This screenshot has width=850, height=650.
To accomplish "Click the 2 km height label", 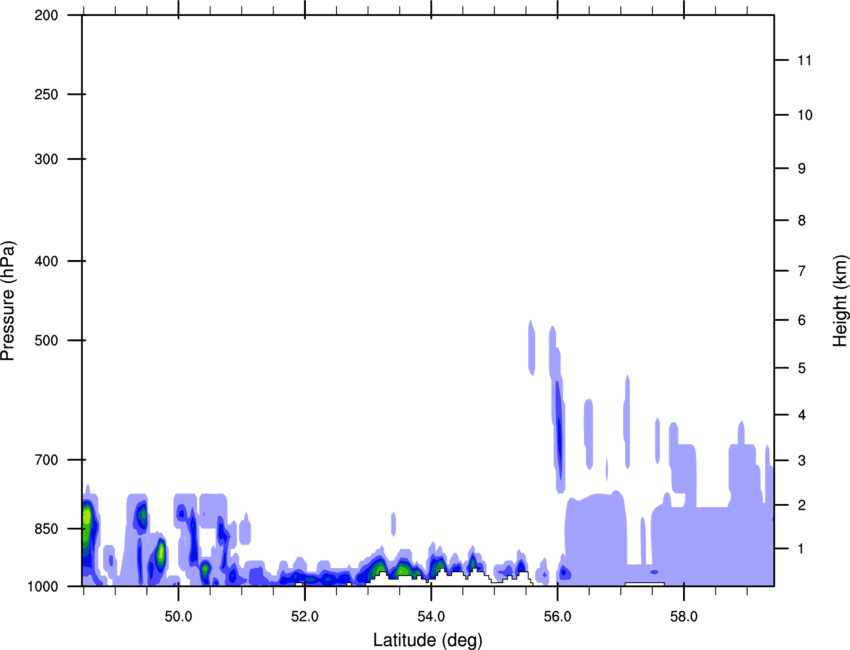I will (x=802, y=505).
